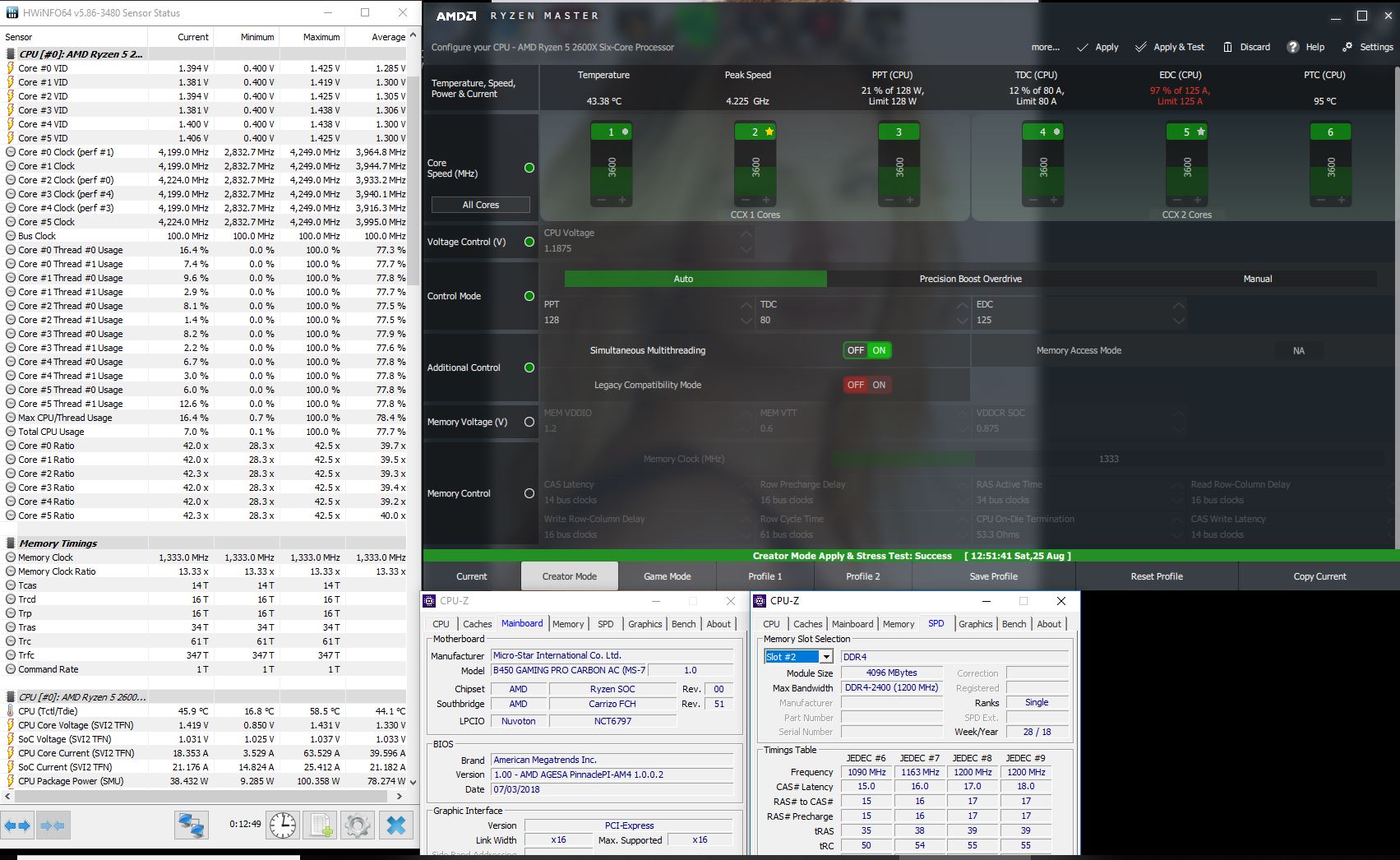Decrease CPU Voltage with down chevron

[746, 249]
